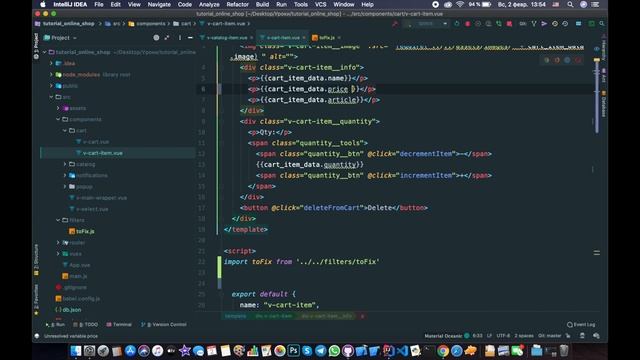Collapse the src folder arrow
The image size is (640, 360).
pyautogui.click(x=51, y=97)
